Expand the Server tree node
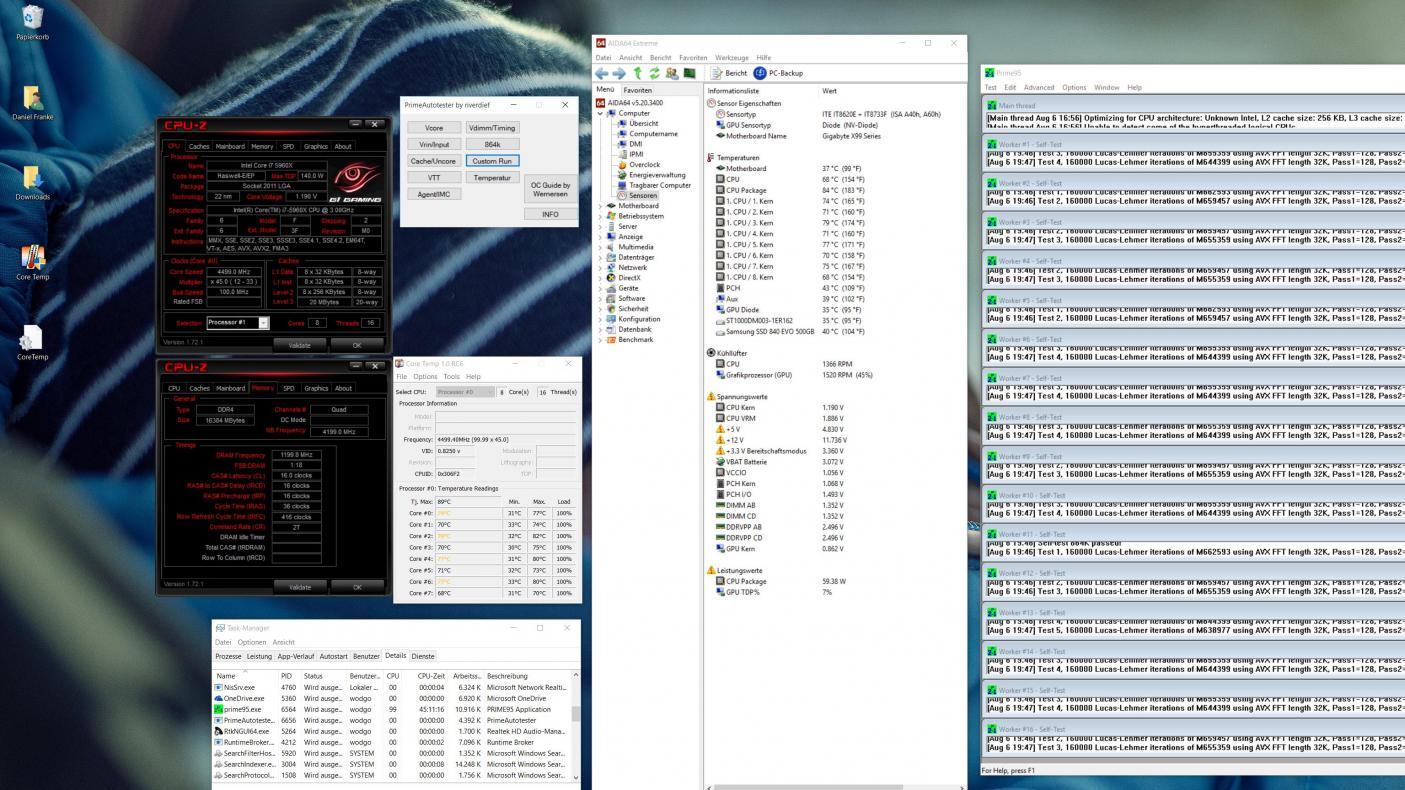 point(600,226)
